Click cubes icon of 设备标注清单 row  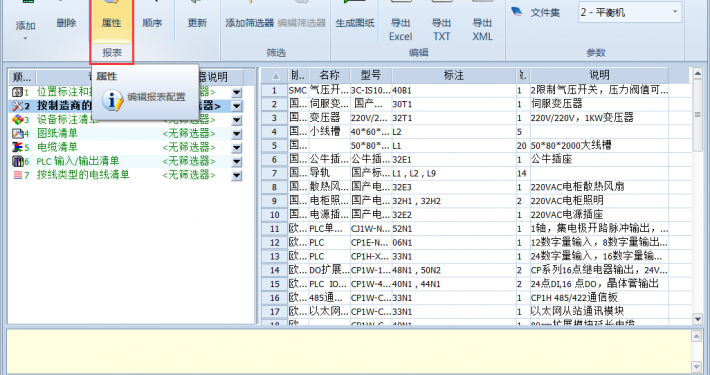(17, 120)
